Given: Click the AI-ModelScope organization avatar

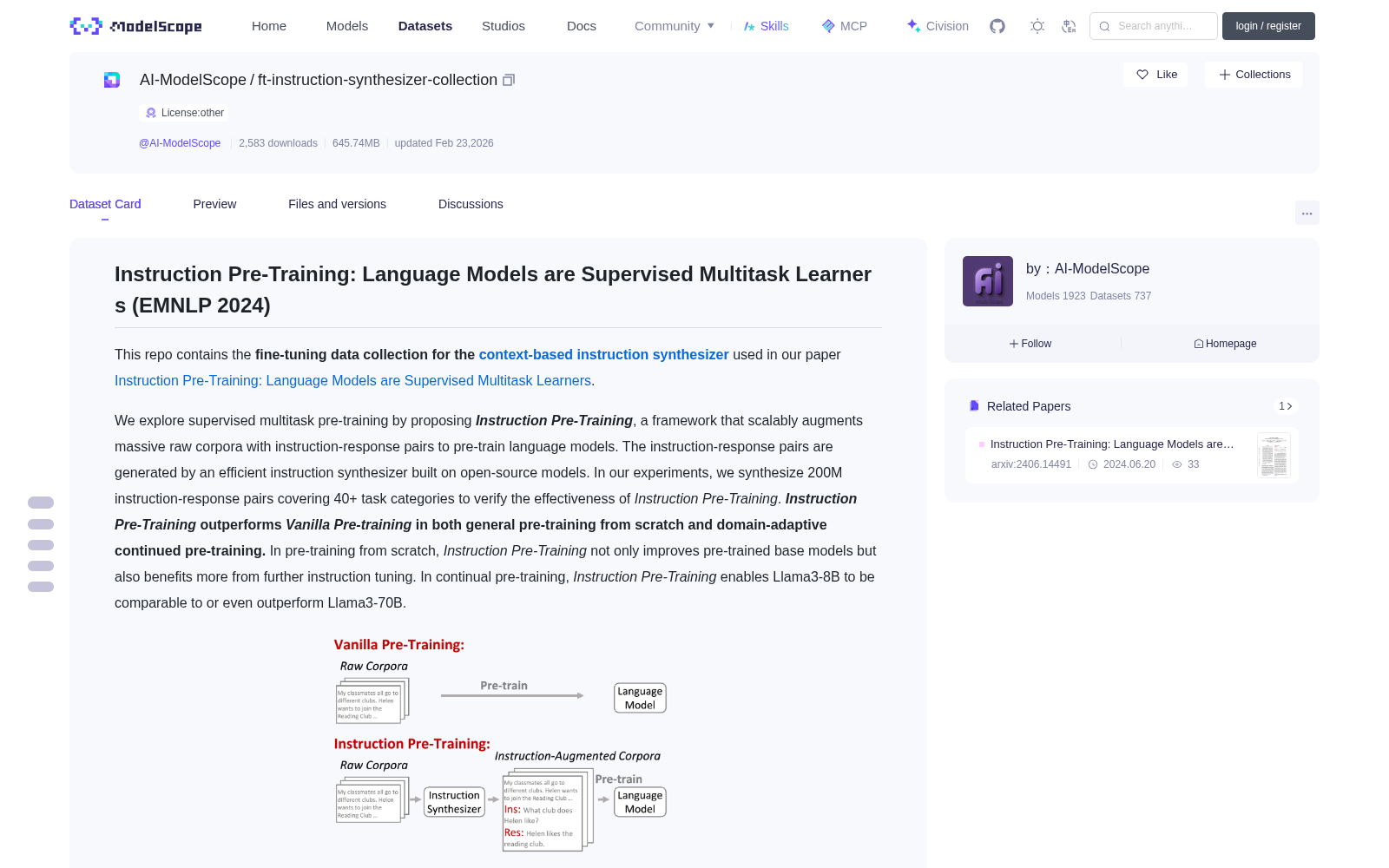Looking at the screenshot, I should pyautogui.click(x=988, y=281).
